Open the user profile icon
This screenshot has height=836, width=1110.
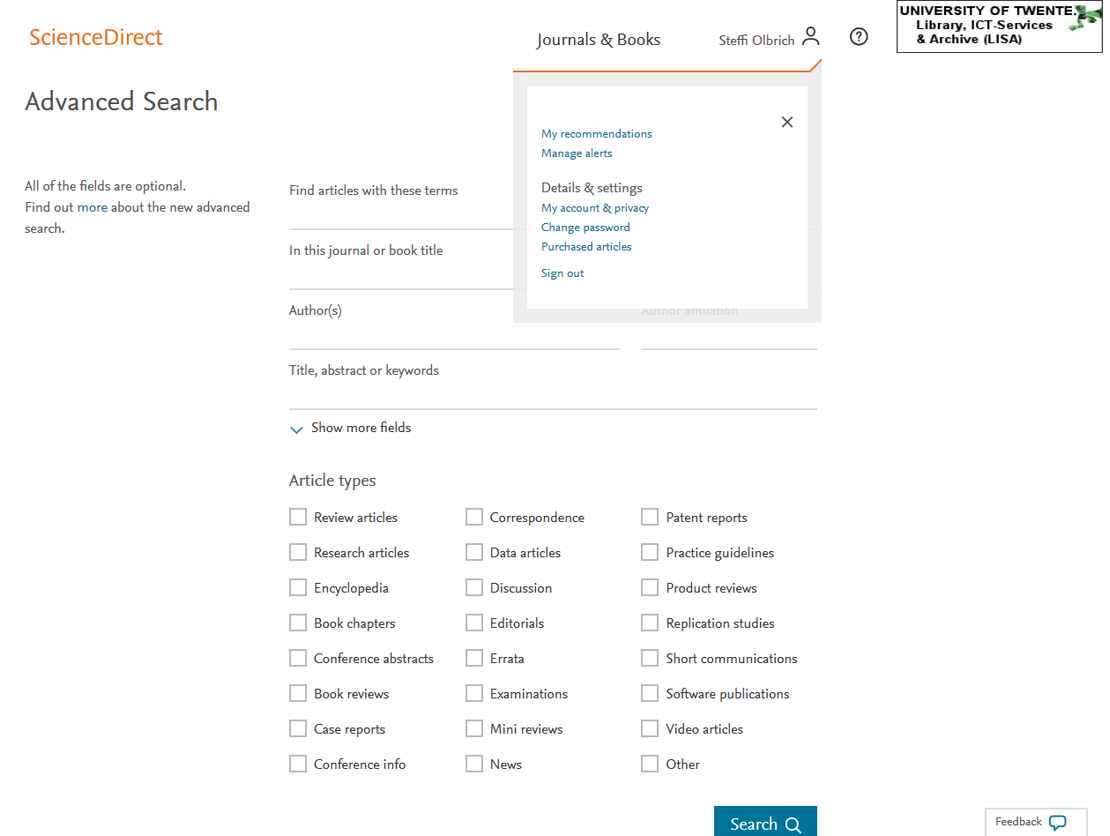[811, 37]
